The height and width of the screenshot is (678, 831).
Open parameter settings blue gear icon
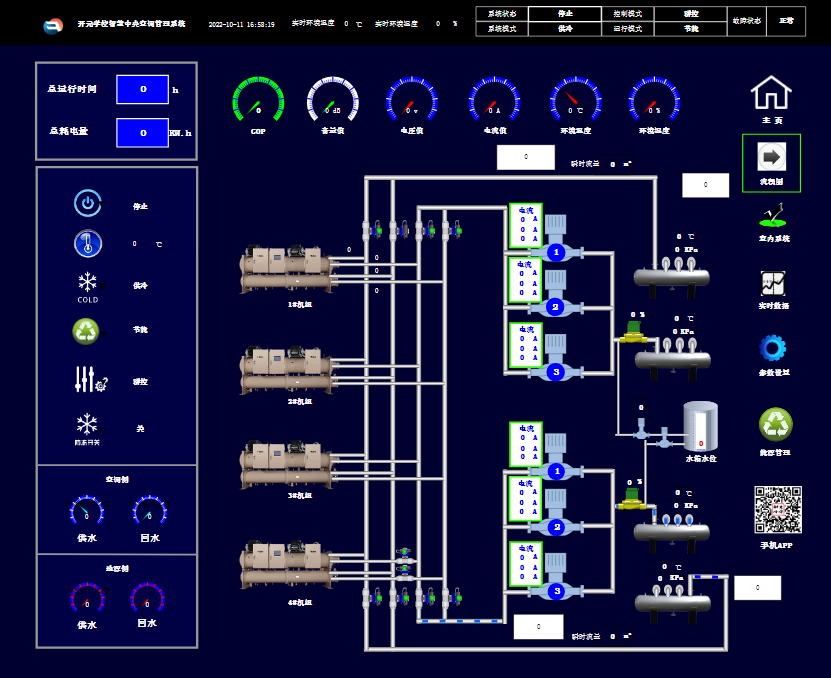click(773, 348)
